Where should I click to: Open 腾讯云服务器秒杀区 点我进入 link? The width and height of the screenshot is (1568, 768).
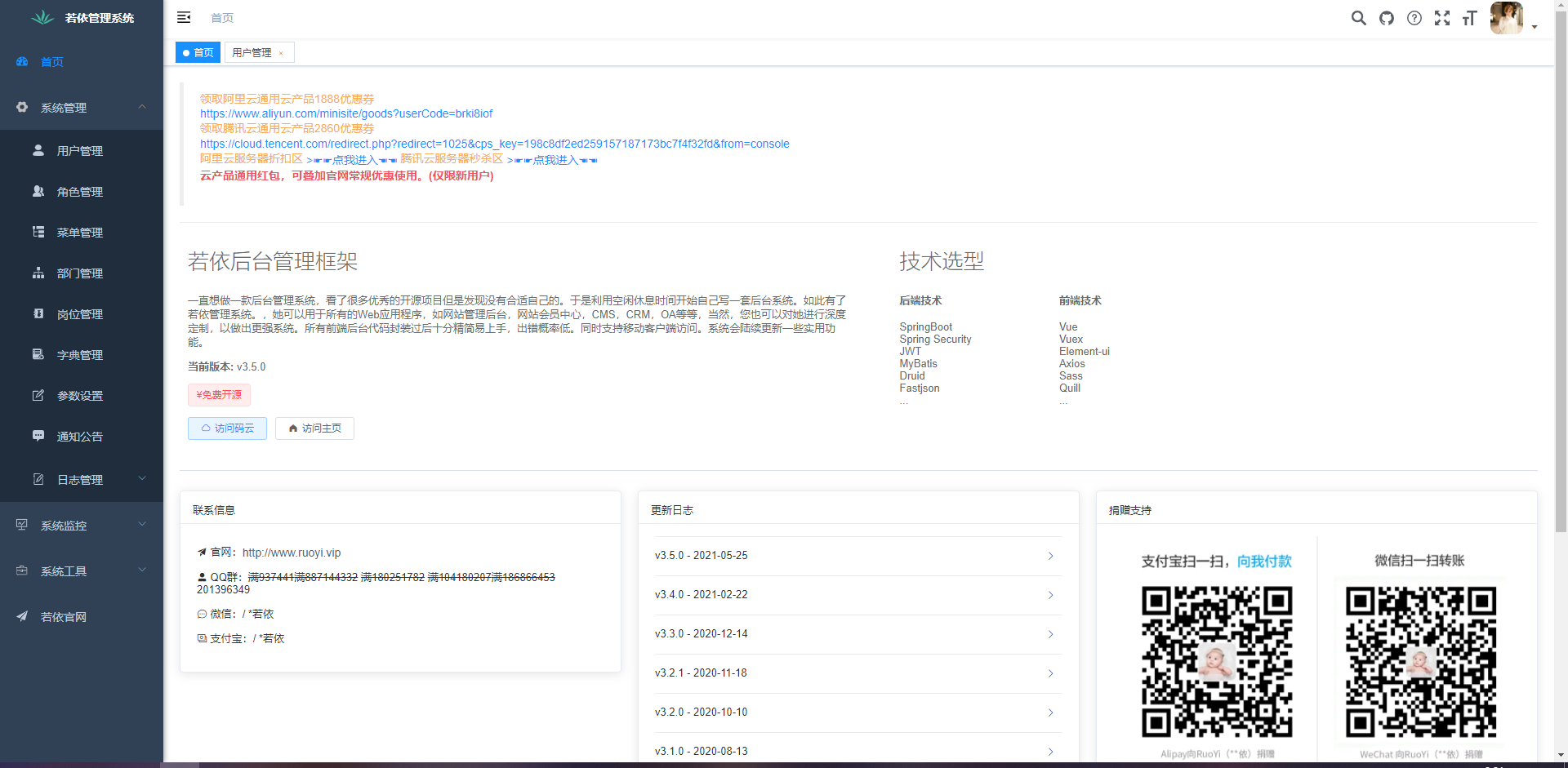[x=552, y=160]
